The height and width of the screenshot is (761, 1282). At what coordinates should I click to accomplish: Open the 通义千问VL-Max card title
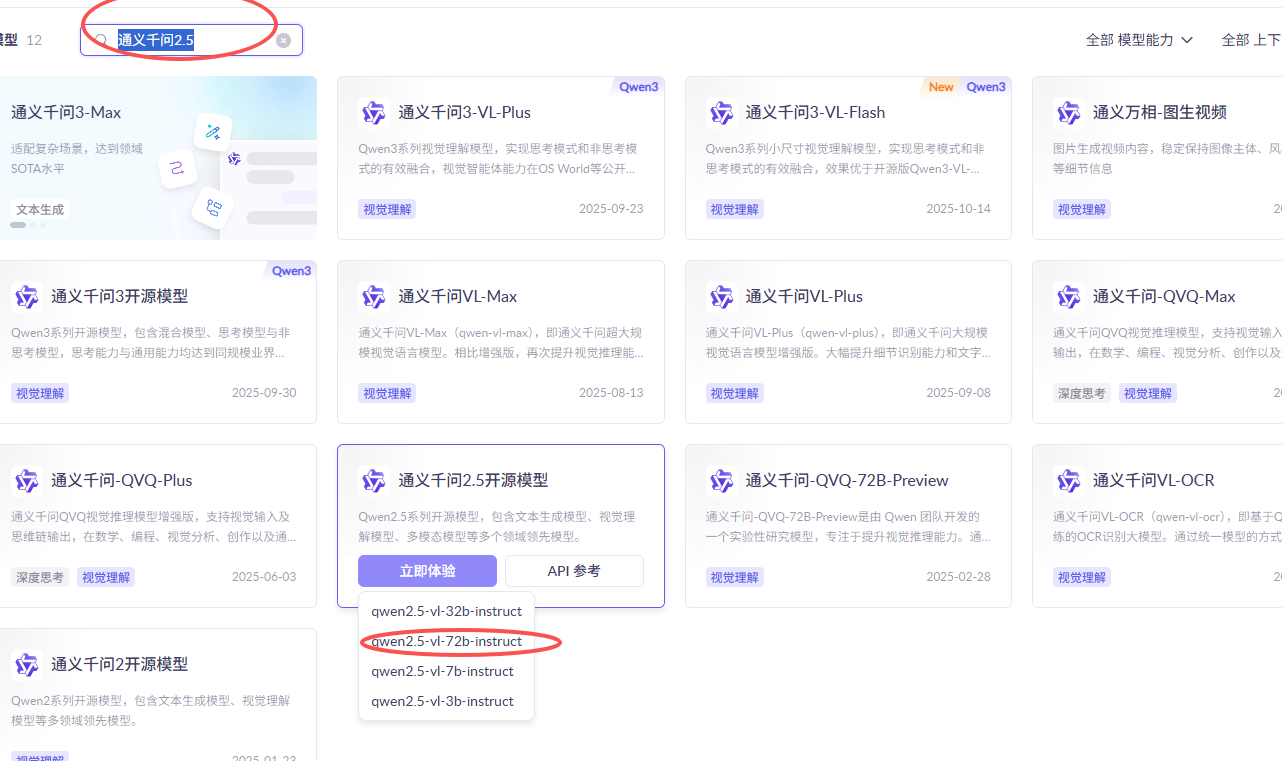[x=458, y=296]
